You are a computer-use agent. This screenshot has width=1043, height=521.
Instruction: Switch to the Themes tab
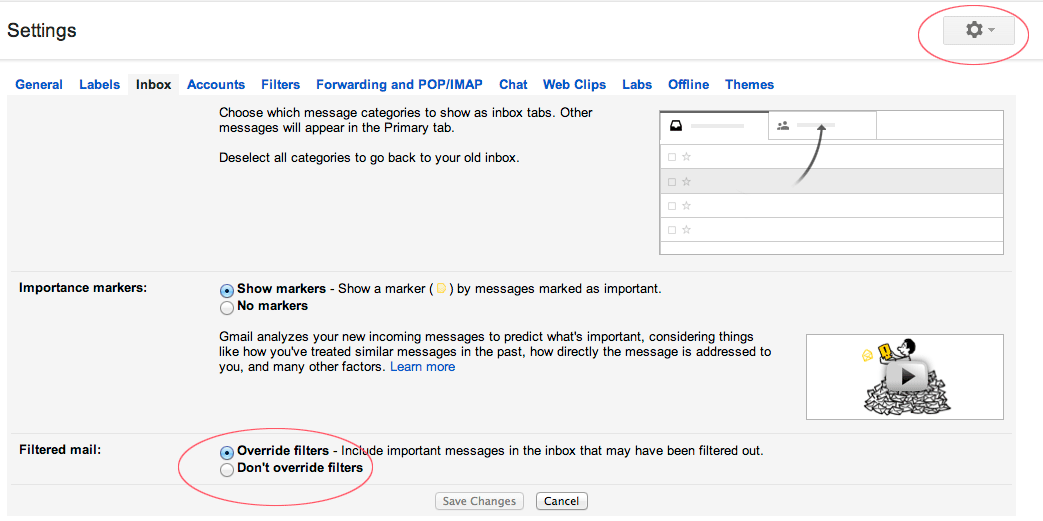tap(750, 85)
